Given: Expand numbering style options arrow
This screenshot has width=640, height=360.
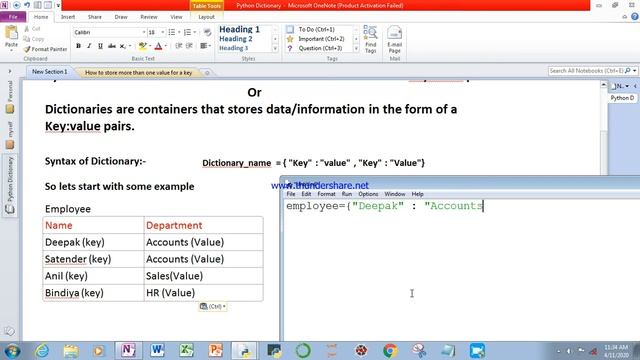Looking at the screenshot, I should [195, 32].
